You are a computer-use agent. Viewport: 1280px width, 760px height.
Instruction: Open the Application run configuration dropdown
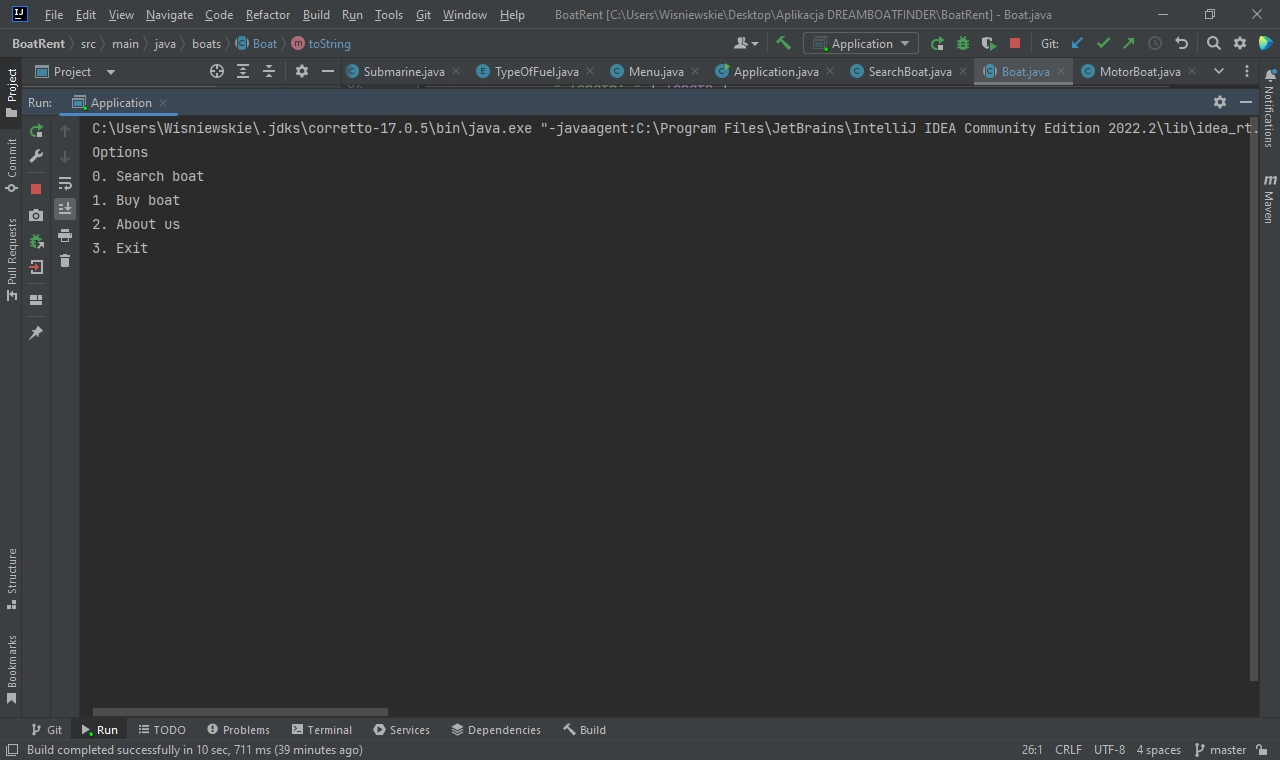tap(861, 43)
